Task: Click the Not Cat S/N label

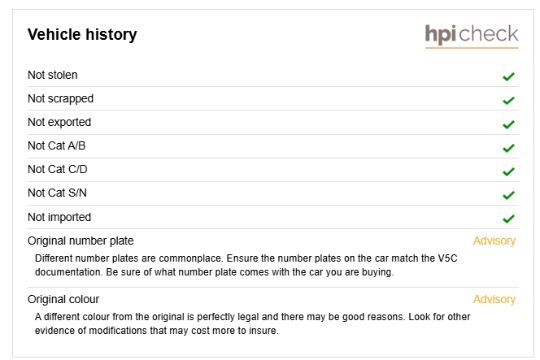Action: (57, 193)
